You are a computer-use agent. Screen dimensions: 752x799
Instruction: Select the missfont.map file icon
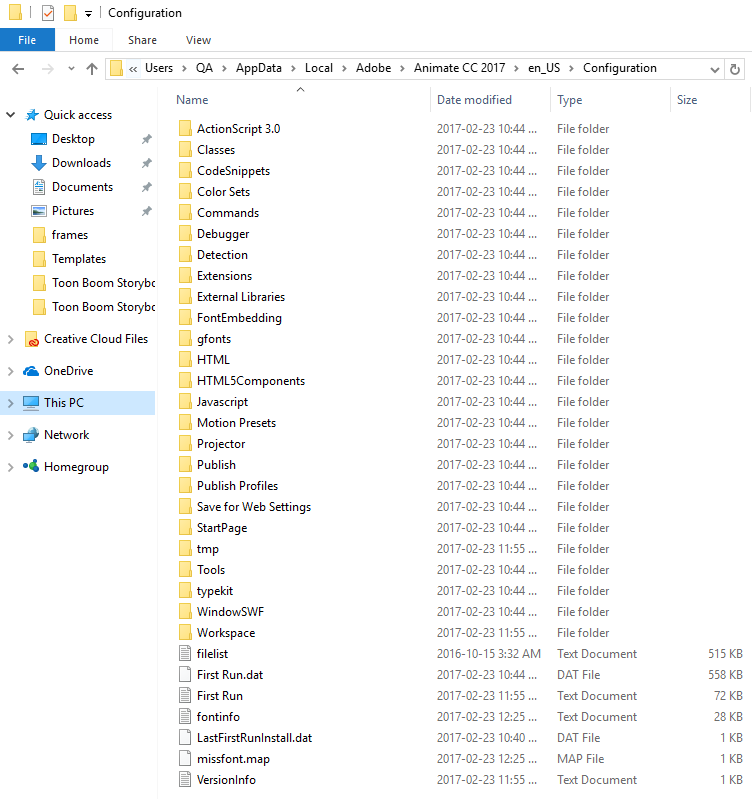click(184, 759)
